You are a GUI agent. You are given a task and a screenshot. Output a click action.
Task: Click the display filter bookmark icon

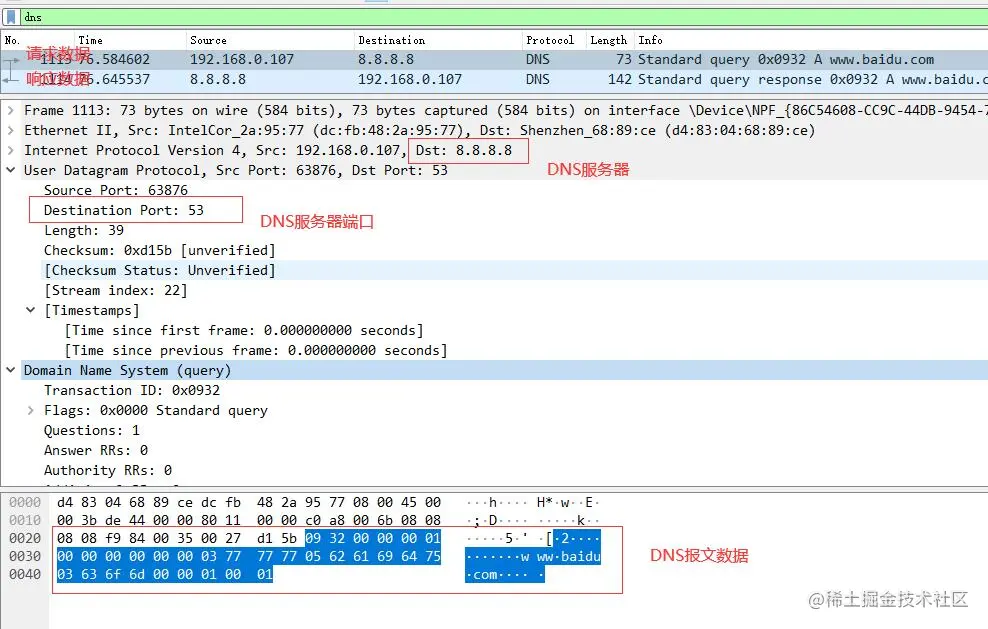tap(11, 17)
